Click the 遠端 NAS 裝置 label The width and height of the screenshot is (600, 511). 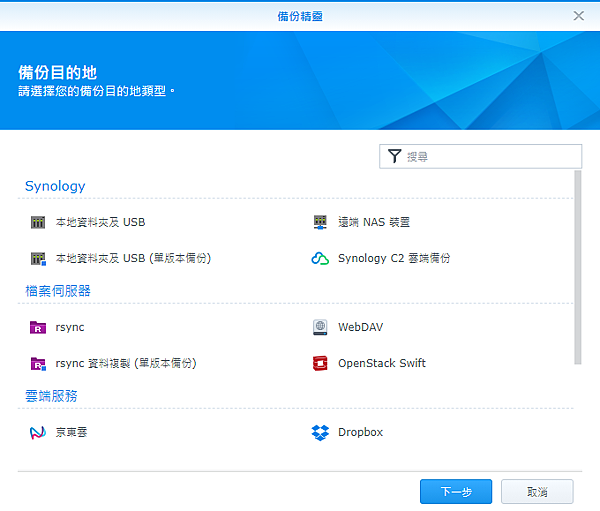[x=374, y=222]
